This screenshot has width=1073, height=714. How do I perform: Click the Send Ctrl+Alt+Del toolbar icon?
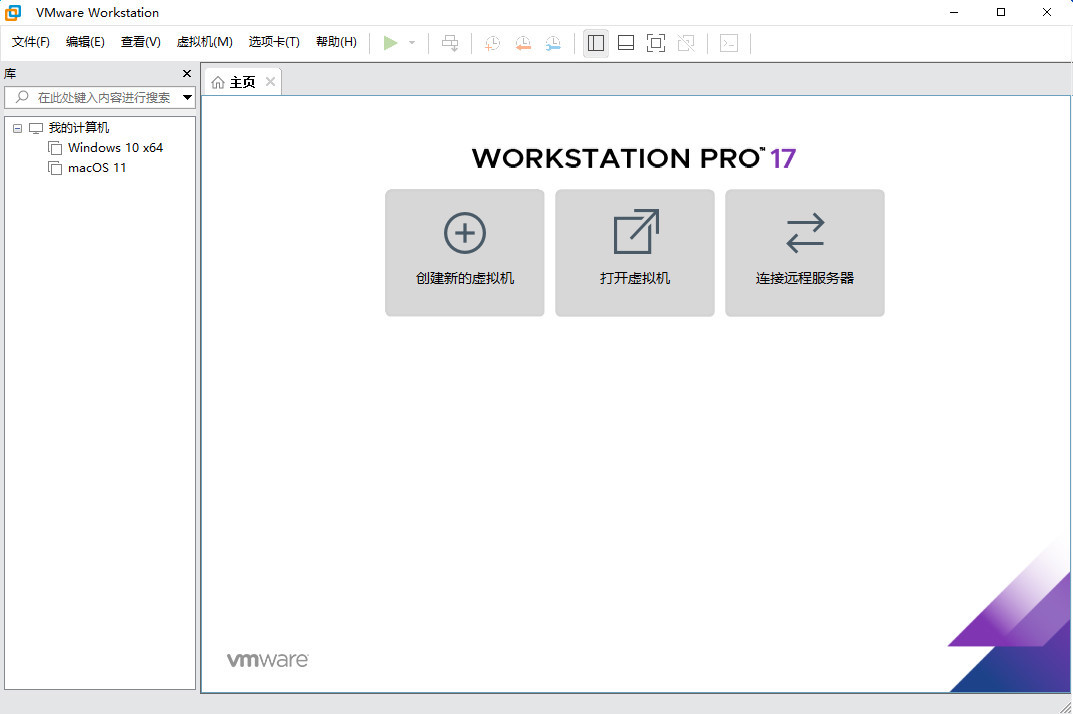[451, 43]
